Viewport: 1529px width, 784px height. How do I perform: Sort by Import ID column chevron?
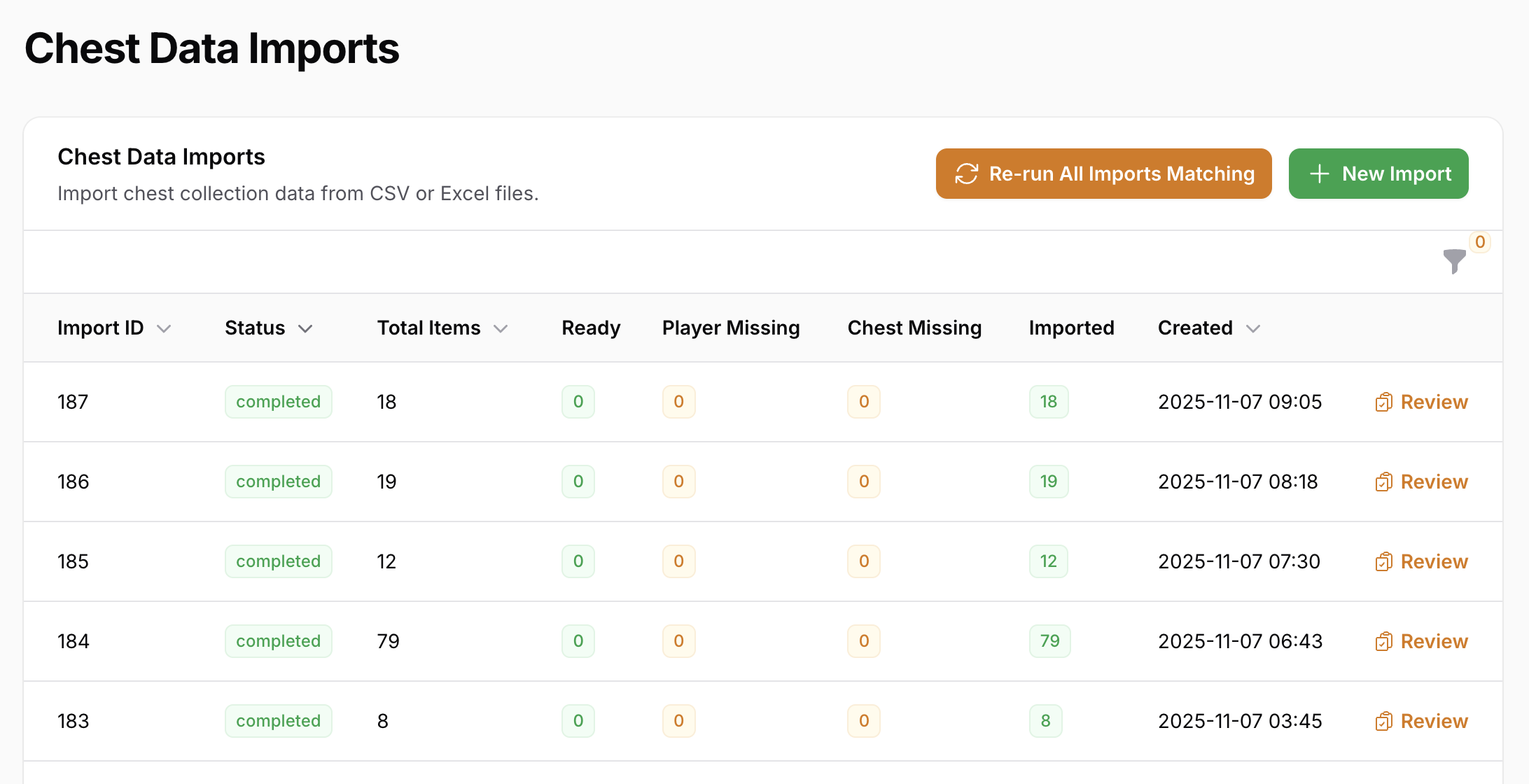[164, 329]
